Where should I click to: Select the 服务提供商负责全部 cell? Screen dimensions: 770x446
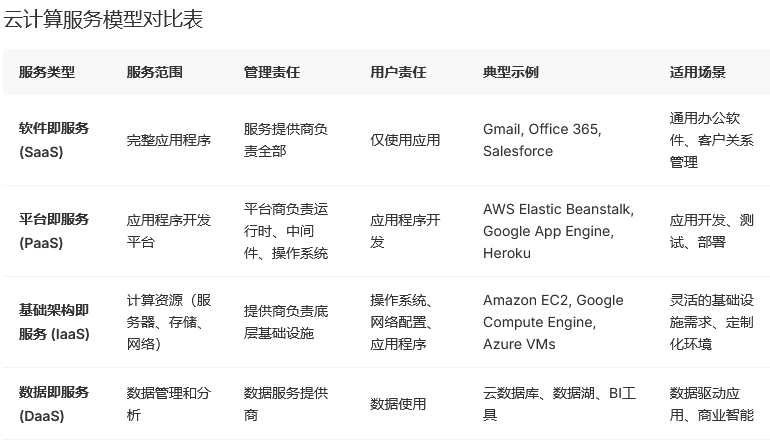[286, 140]
